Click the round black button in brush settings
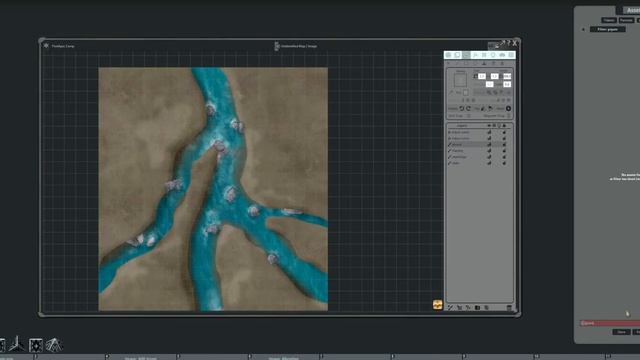Image resolution: width=640 pixels, height=360 pixels. 509,109
